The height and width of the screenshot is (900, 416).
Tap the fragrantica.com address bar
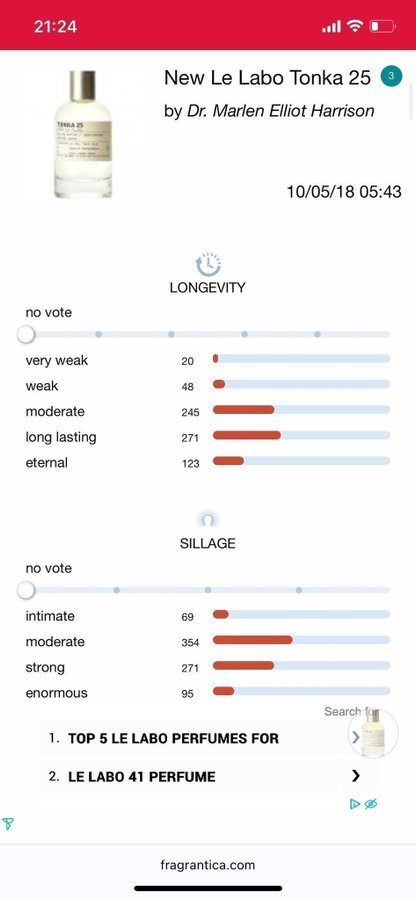[x=208, y=865]
